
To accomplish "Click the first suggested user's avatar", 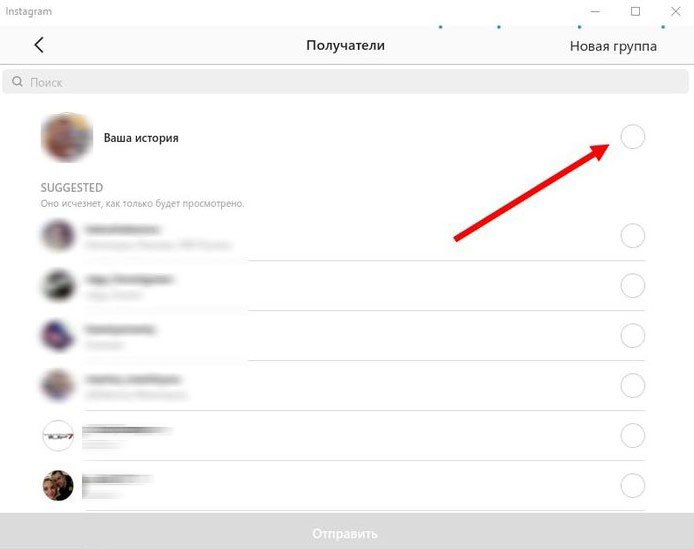I will coord(58,236).
